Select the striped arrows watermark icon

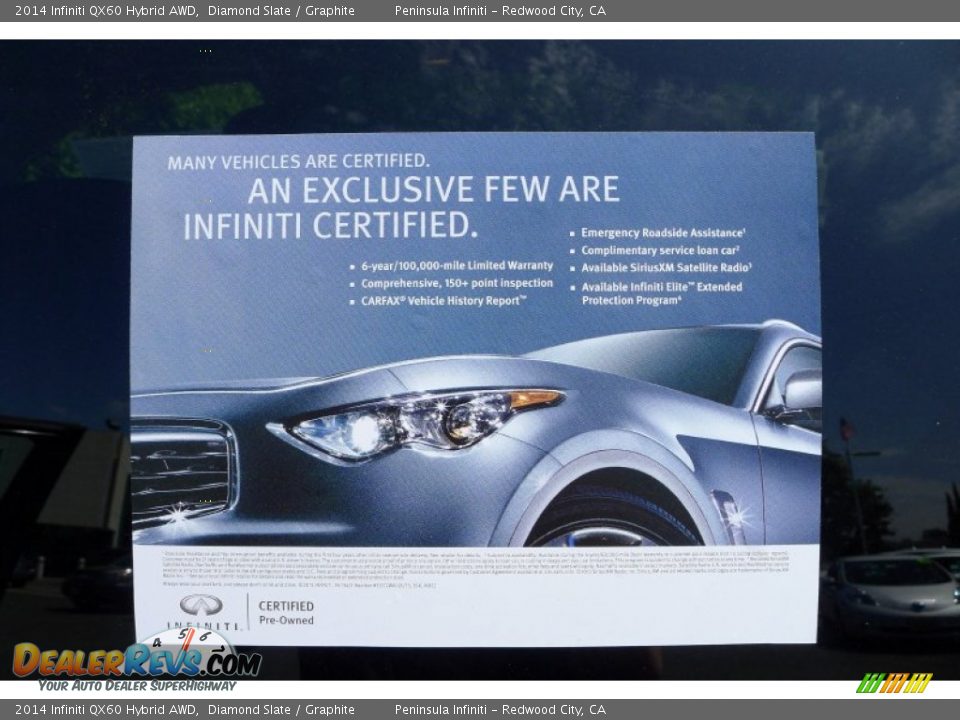click(x=893, y=684)
